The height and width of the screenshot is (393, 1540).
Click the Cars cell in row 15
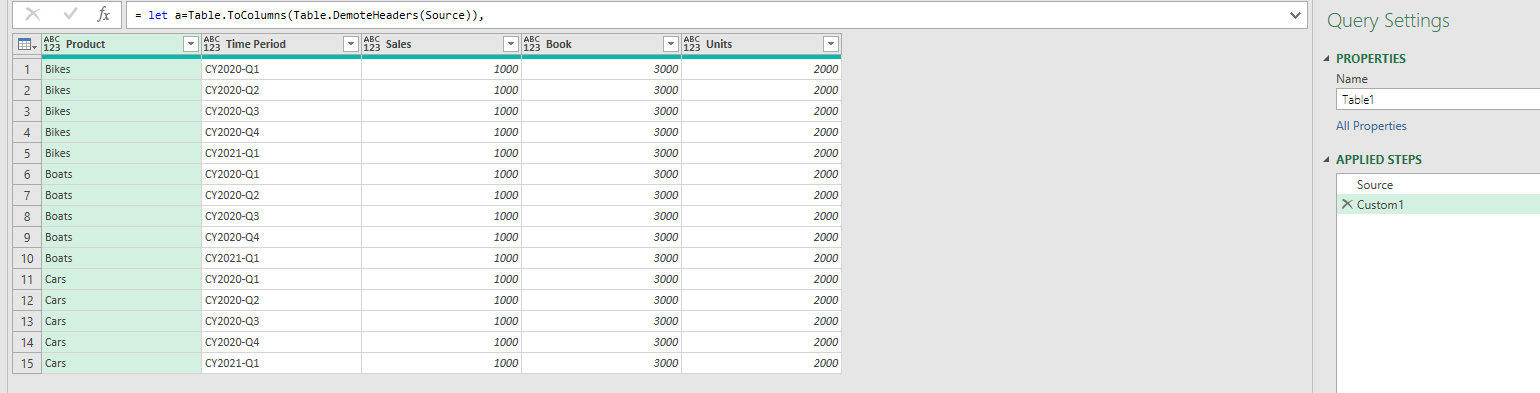121,363
